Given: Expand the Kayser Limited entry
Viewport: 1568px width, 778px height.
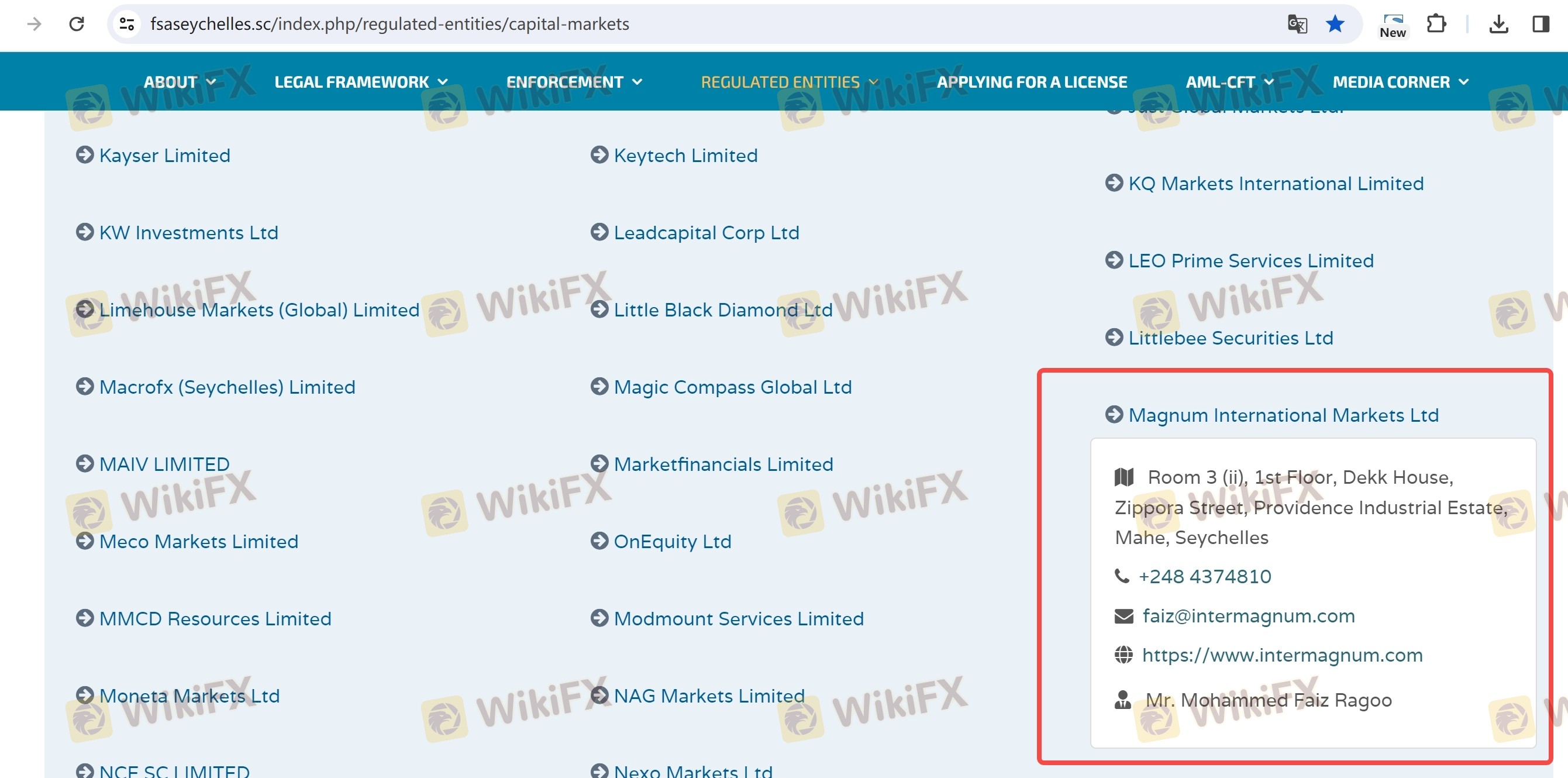Looking at the screenshot, I should point(164,155).
